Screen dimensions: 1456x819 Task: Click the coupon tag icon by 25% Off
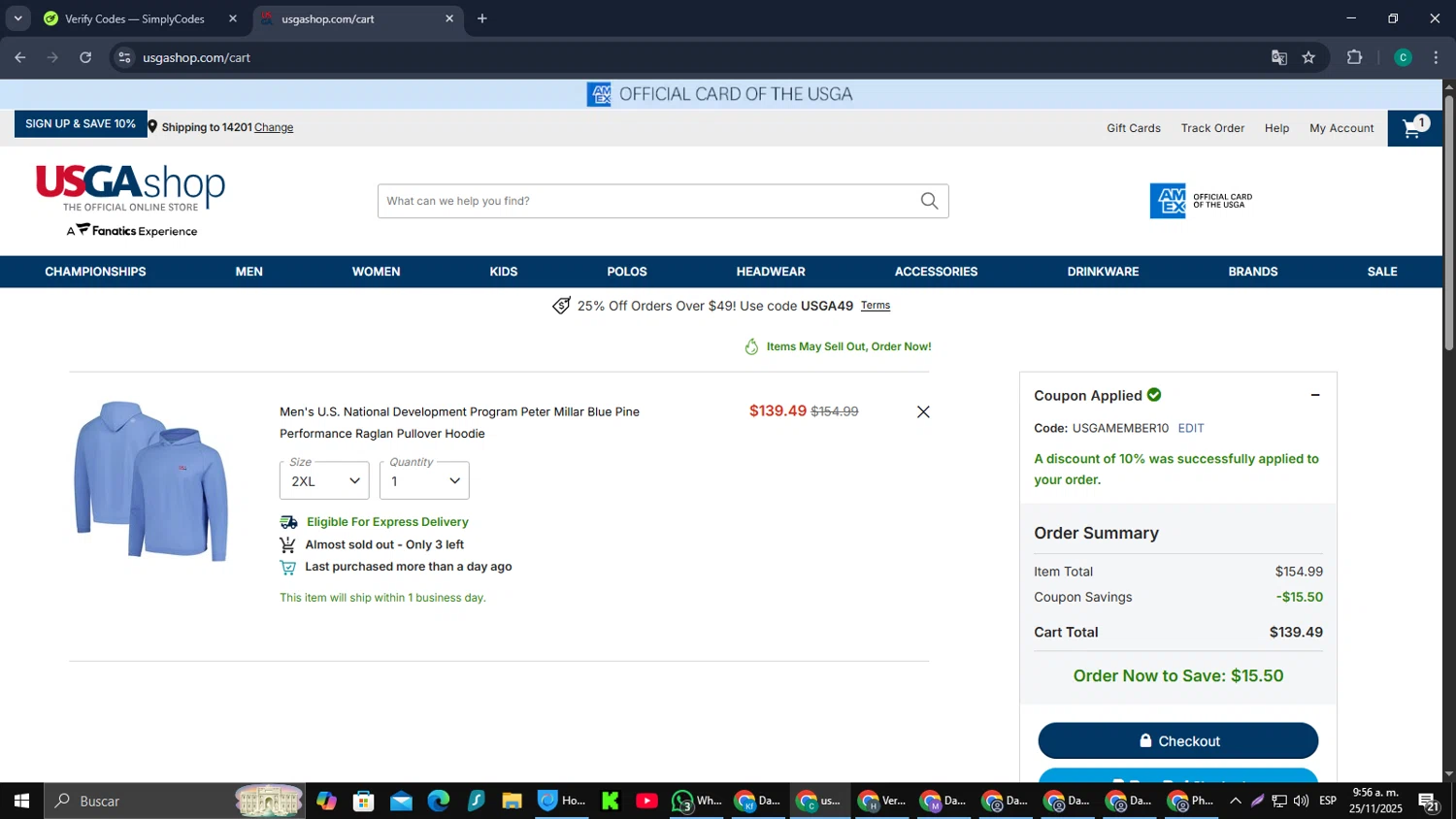561,306
